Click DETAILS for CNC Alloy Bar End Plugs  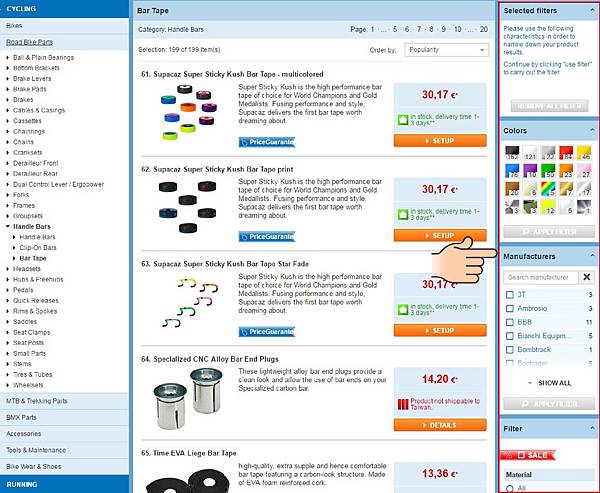[440, 425]
